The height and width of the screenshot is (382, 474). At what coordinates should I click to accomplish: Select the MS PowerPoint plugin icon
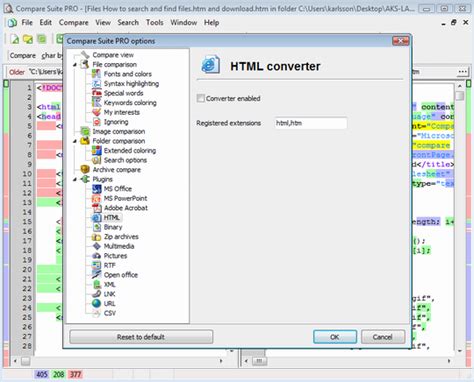pos(96,198)
